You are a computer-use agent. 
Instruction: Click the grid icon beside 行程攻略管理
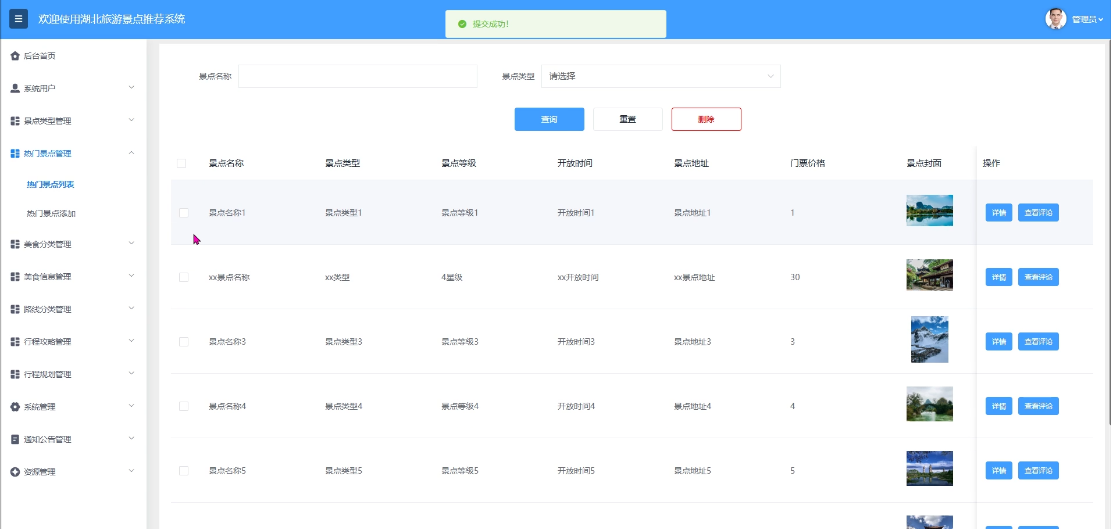pyautogui.click(x=15, y=342)
